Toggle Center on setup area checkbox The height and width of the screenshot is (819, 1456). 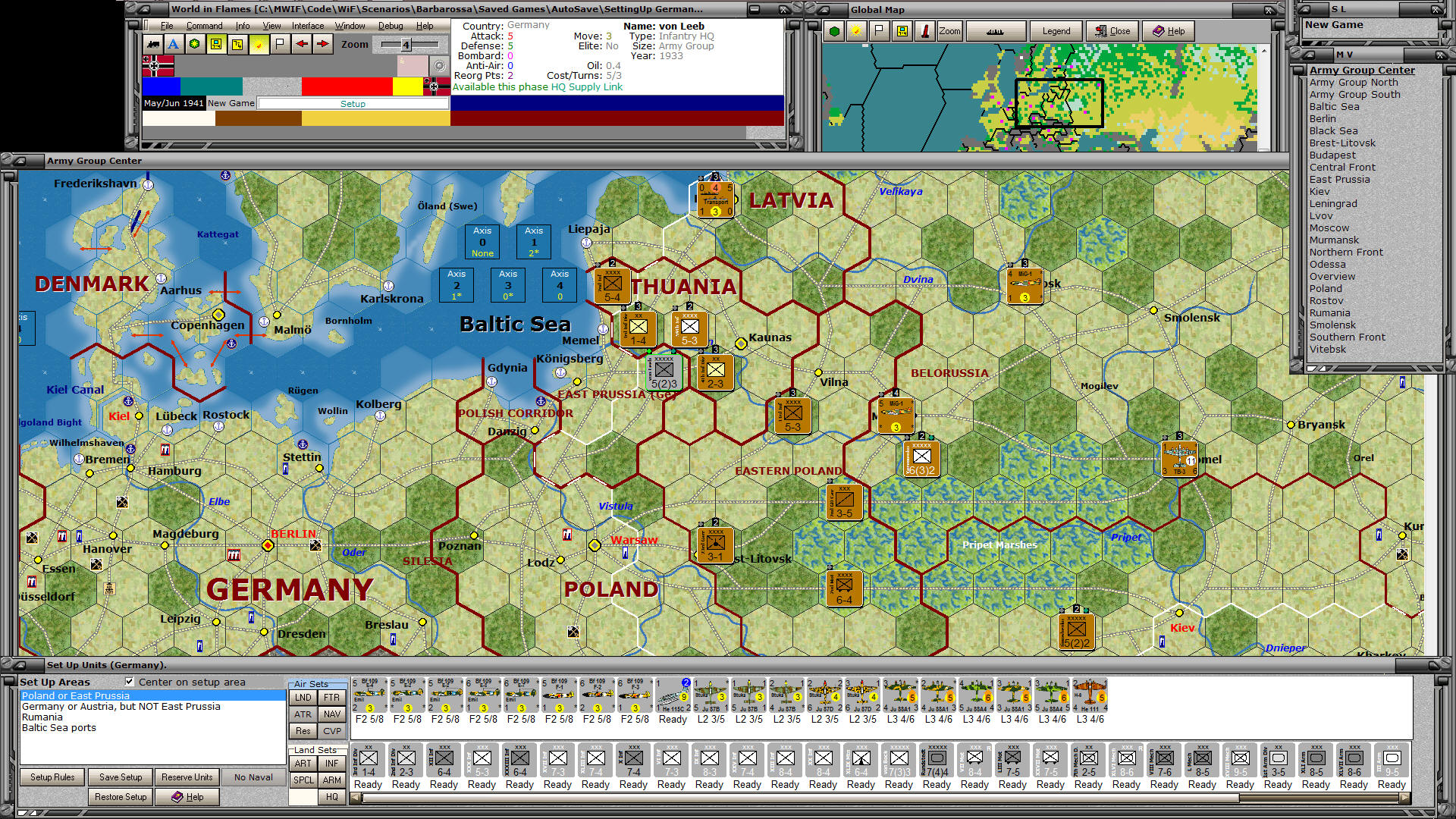pos(130,682)
